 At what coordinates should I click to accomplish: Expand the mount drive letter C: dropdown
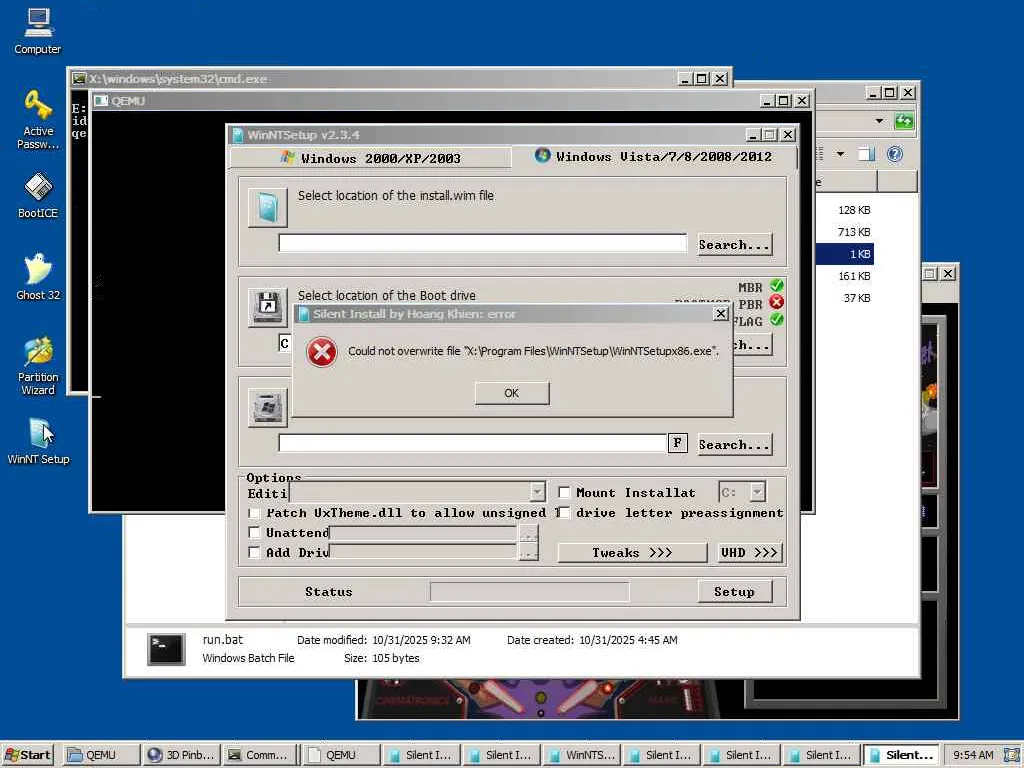pos(757,492)
